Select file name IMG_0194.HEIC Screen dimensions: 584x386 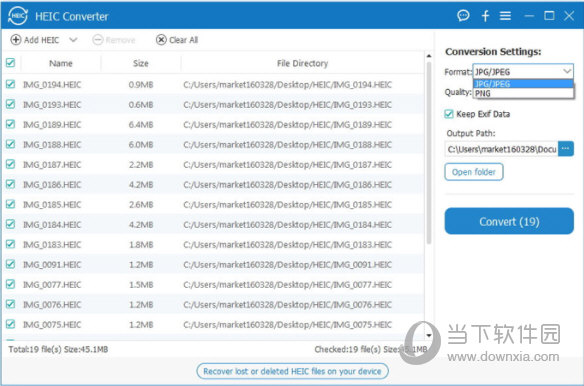[52, 85]
